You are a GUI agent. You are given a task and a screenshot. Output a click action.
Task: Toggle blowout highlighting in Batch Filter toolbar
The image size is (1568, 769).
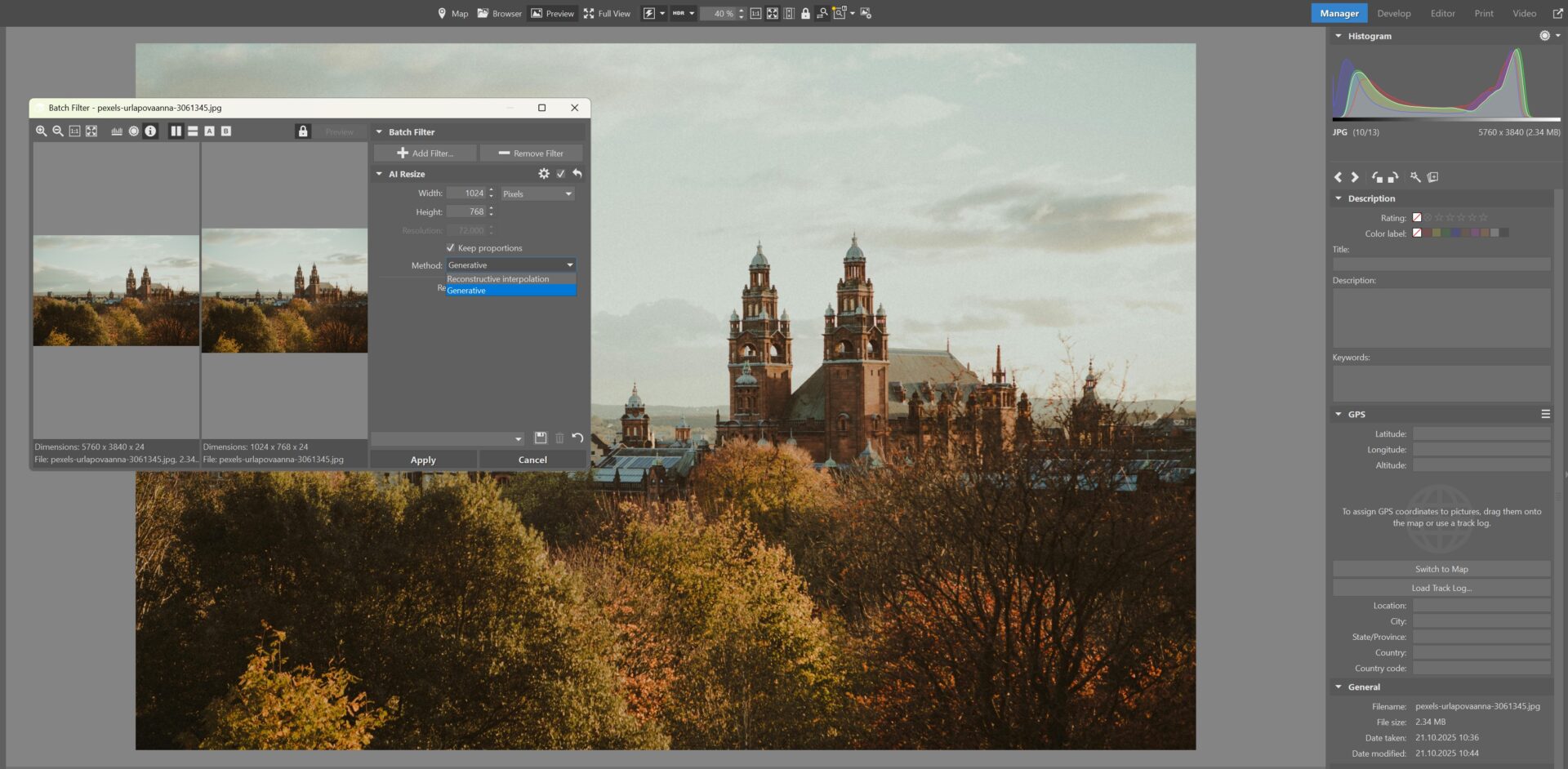pos(134,131)
